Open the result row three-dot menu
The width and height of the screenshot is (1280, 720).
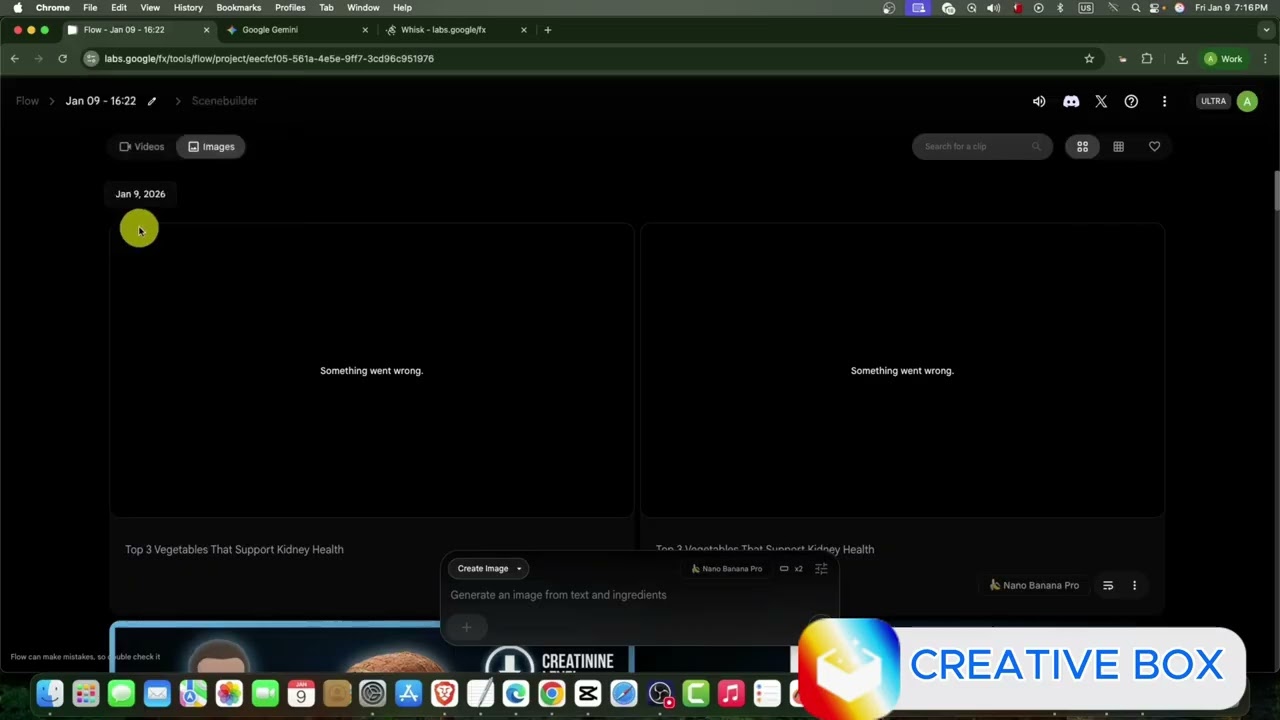[1134, 586]
